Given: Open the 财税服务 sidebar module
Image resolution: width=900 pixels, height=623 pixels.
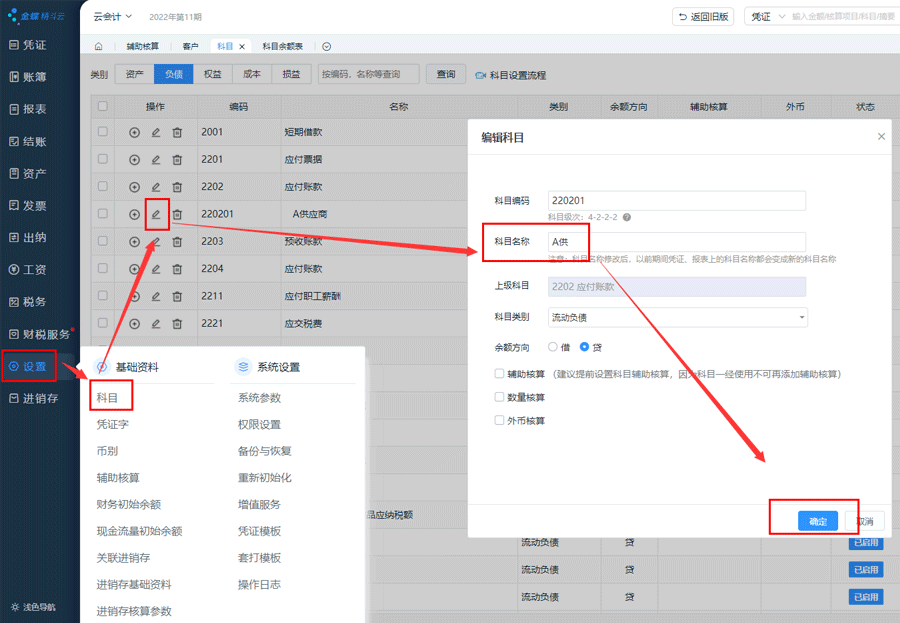Looking at the screenshot, I should [x=40, y=334].
